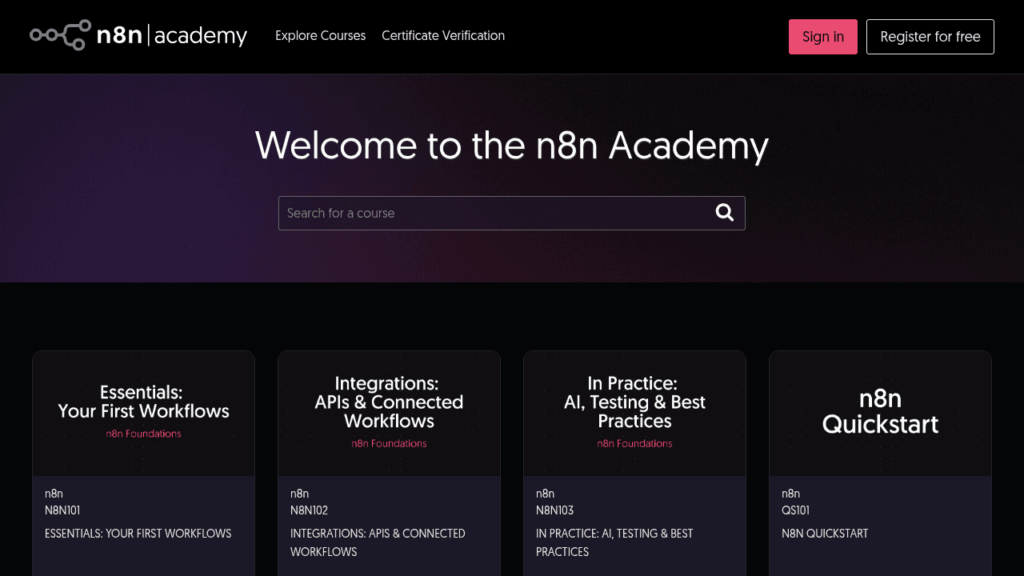Image resolution: width=1024 pixels, height=576 pixels.
Task: Focus the Search for a course field
Action: click(511, 213)
